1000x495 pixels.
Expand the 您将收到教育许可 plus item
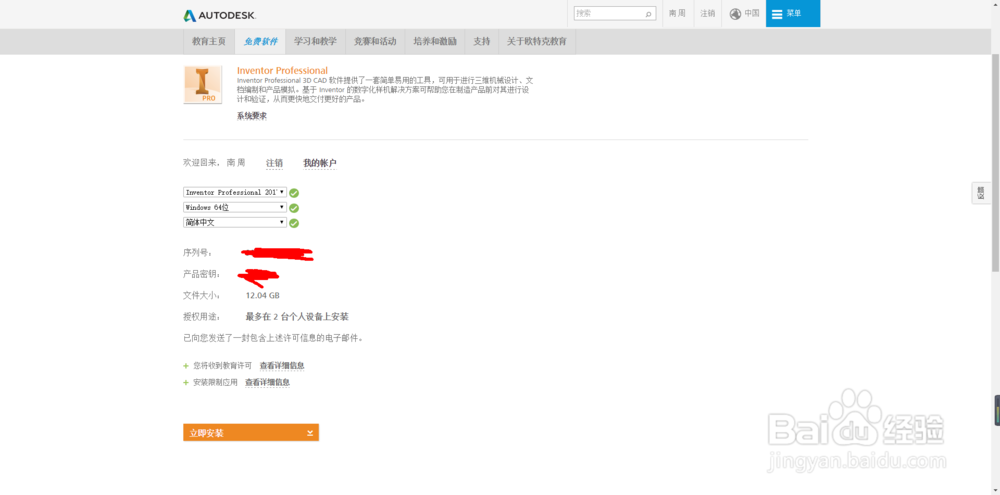coord(186,366)
